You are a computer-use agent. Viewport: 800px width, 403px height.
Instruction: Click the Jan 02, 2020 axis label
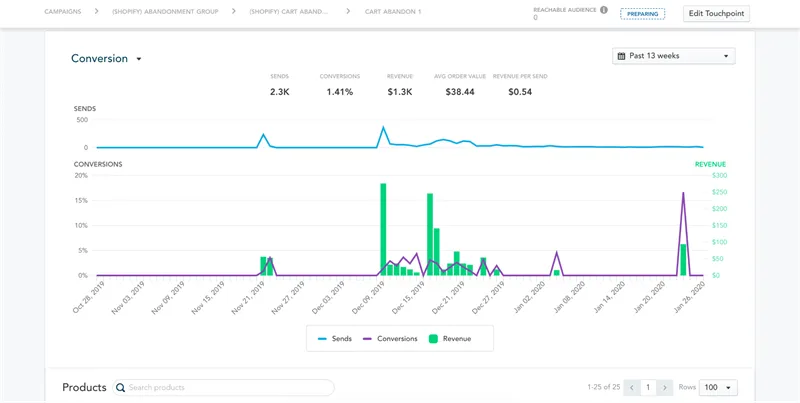(x=528, y=299)
